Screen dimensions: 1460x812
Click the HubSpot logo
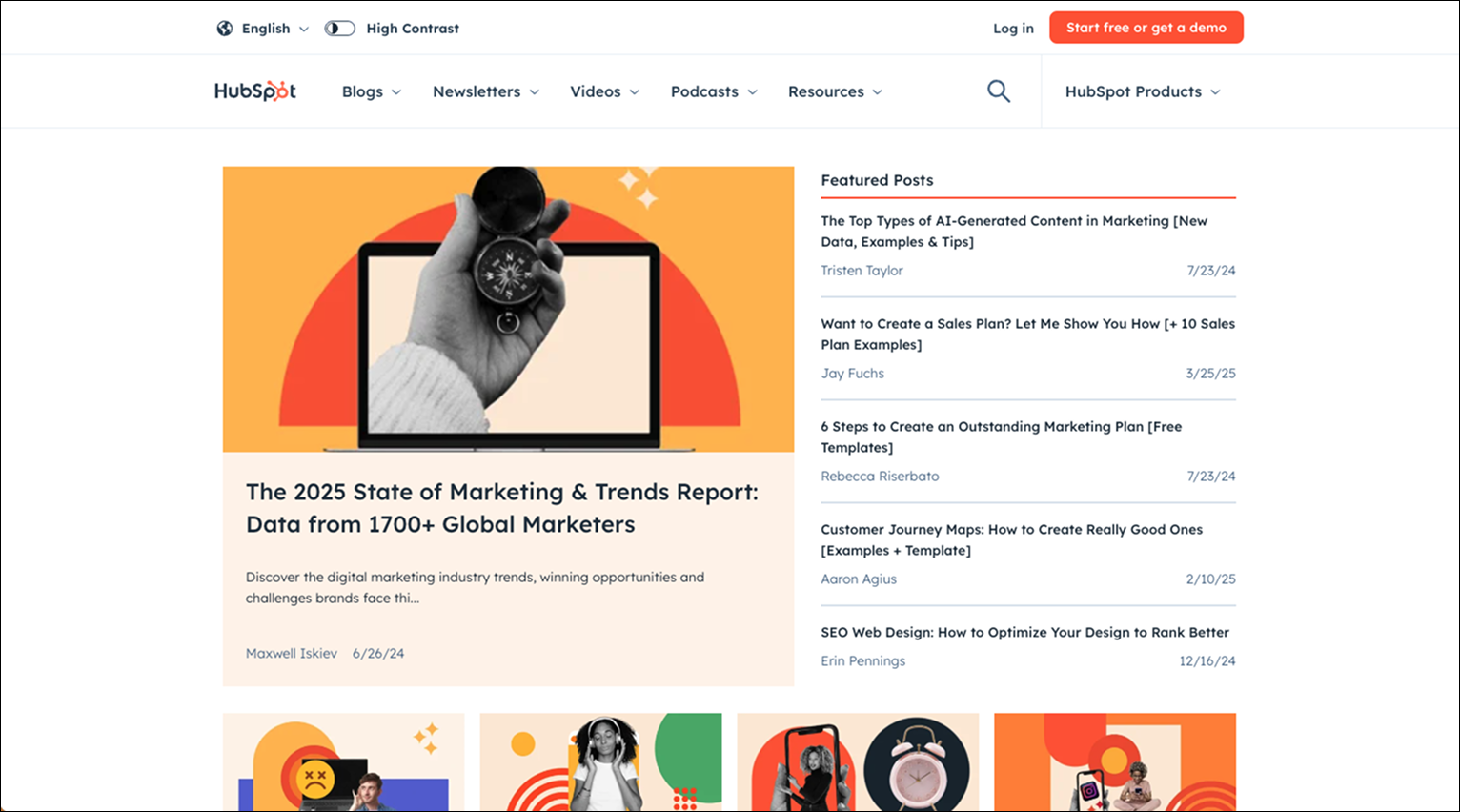[254, 90]
